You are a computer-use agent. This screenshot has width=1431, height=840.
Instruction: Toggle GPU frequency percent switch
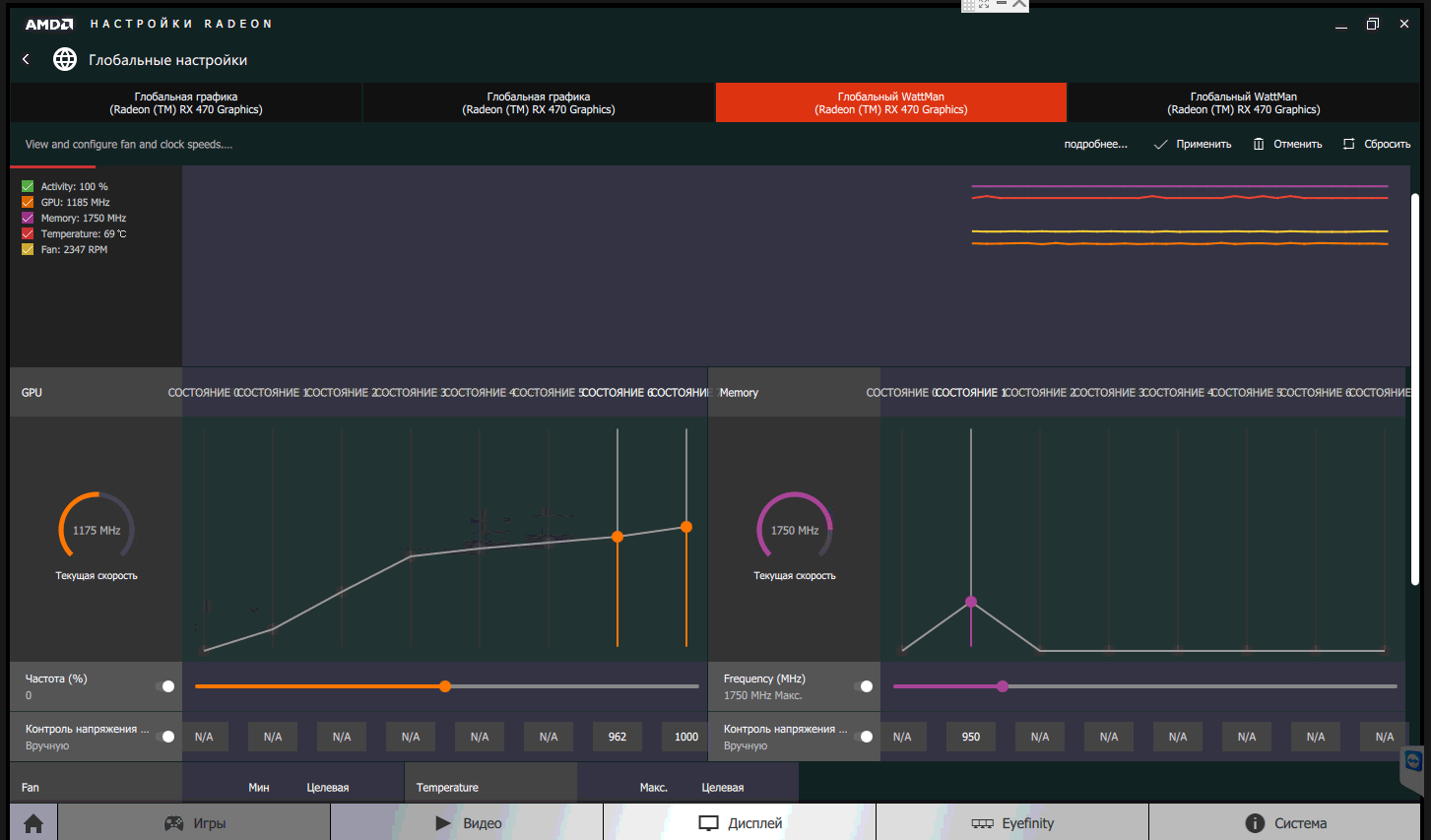(165, 686)
